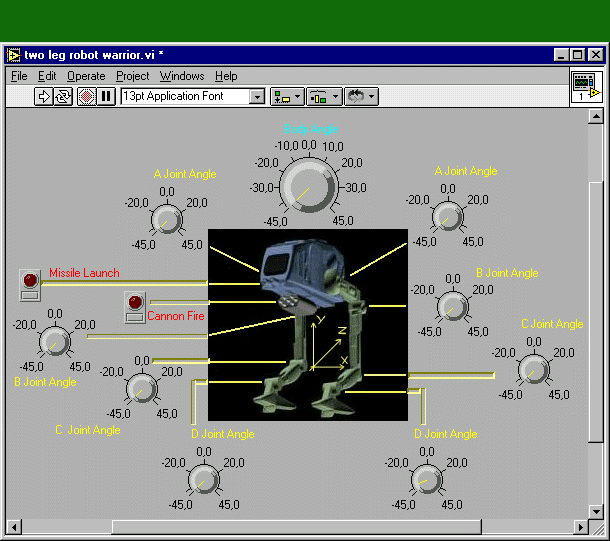Image resolution: width=610 pixels, height=541 pixels.
Task: Expand the Distribute Objects dropdown arrow
Action: 335,96
